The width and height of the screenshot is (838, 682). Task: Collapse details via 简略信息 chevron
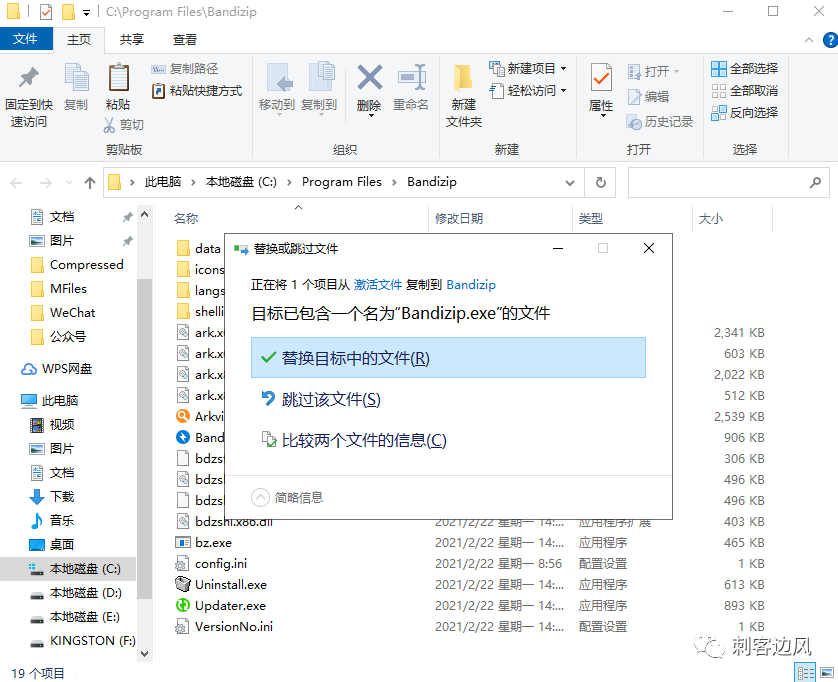coord(260,498)
